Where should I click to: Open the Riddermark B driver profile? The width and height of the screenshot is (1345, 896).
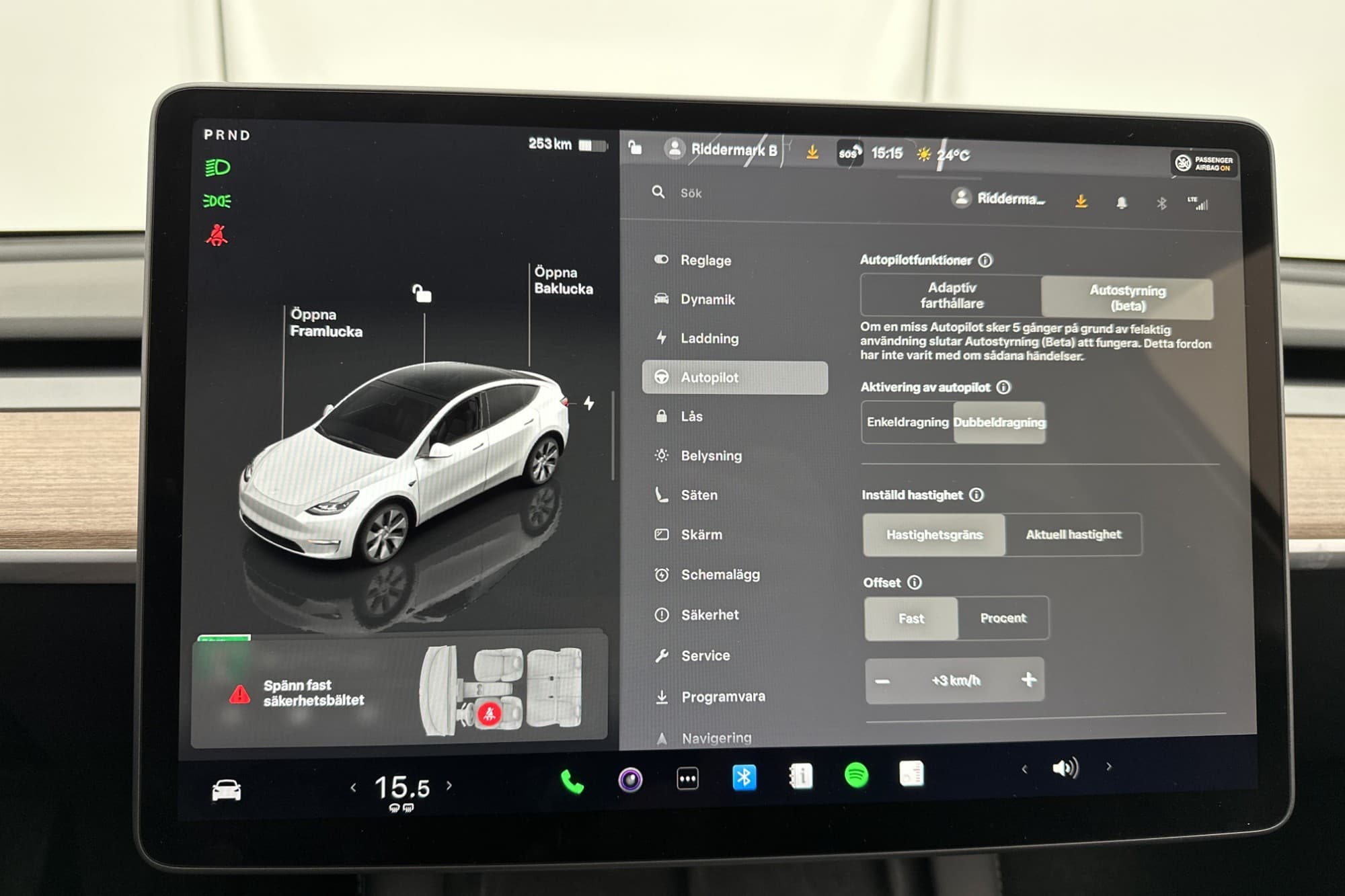pyautogui.click(x=720, y=149)
